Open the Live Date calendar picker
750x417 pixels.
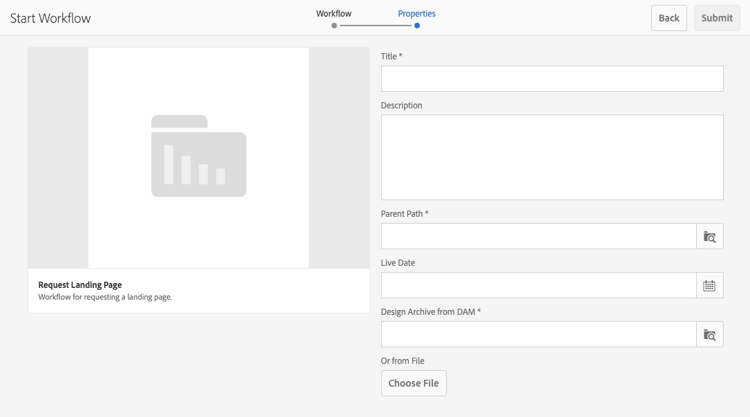[710, 285]
